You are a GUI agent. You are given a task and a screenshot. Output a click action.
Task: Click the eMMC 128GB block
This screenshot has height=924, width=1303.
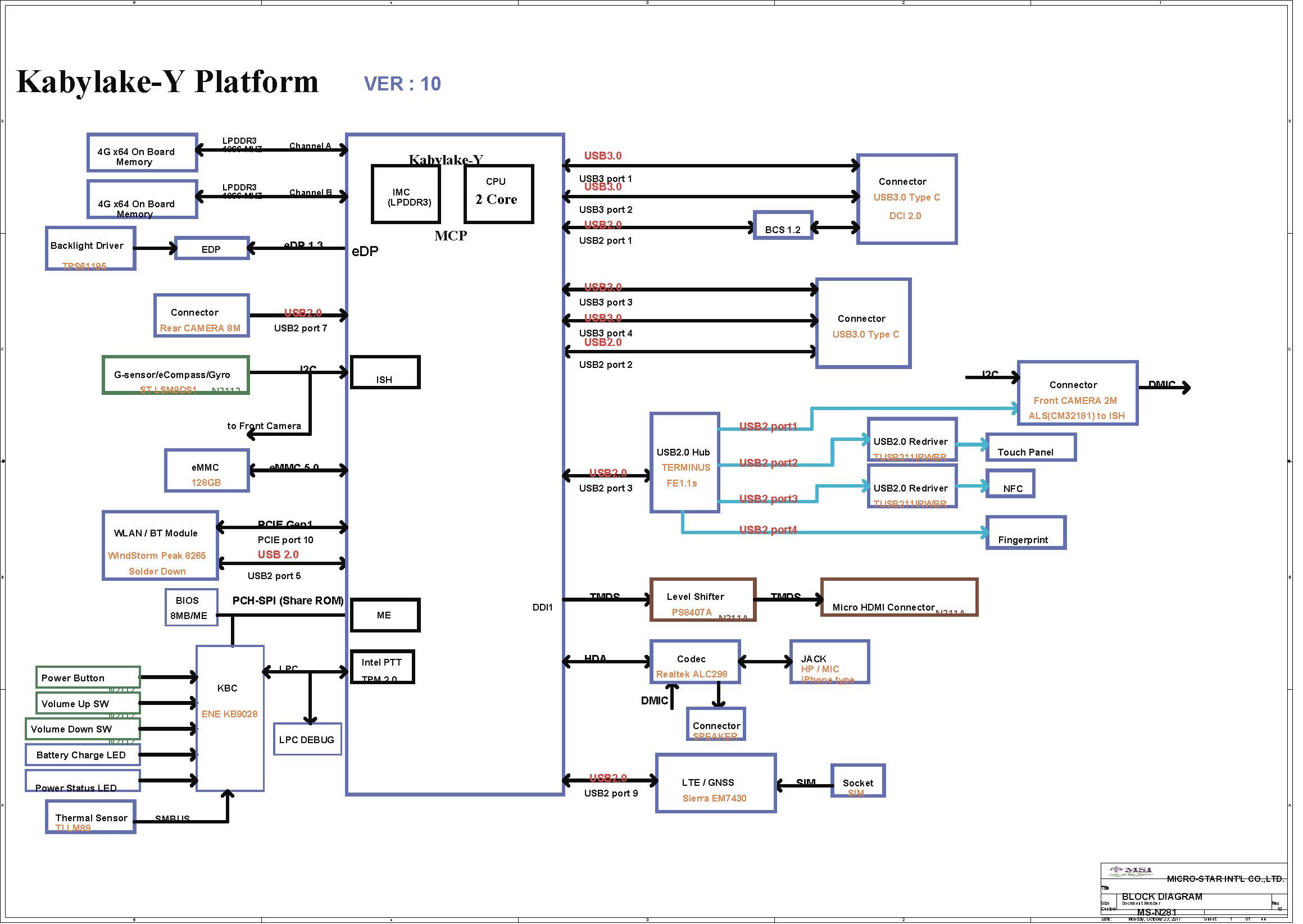(x=207, y=471)
